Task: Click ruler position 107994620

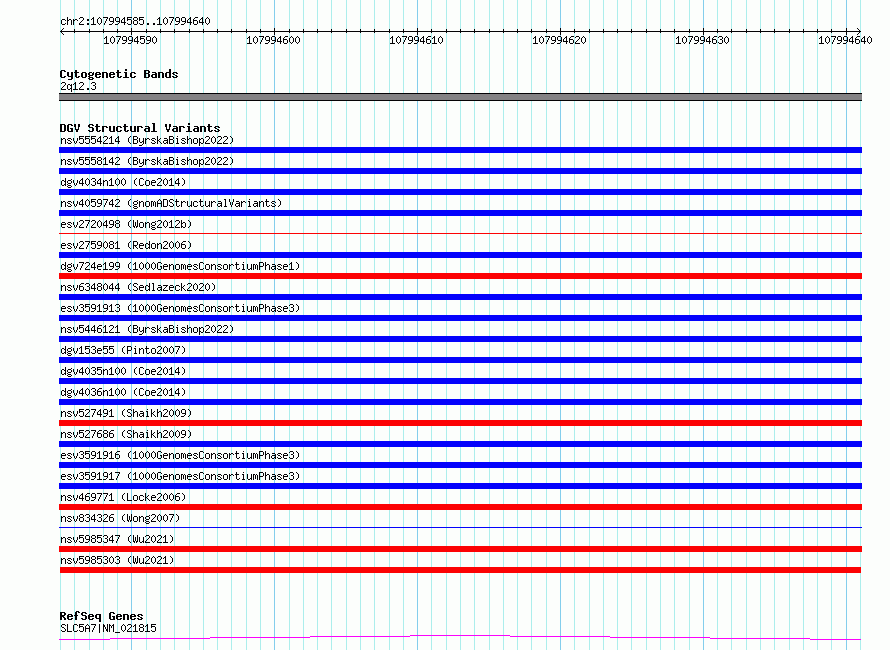Action: pos(560,40)
